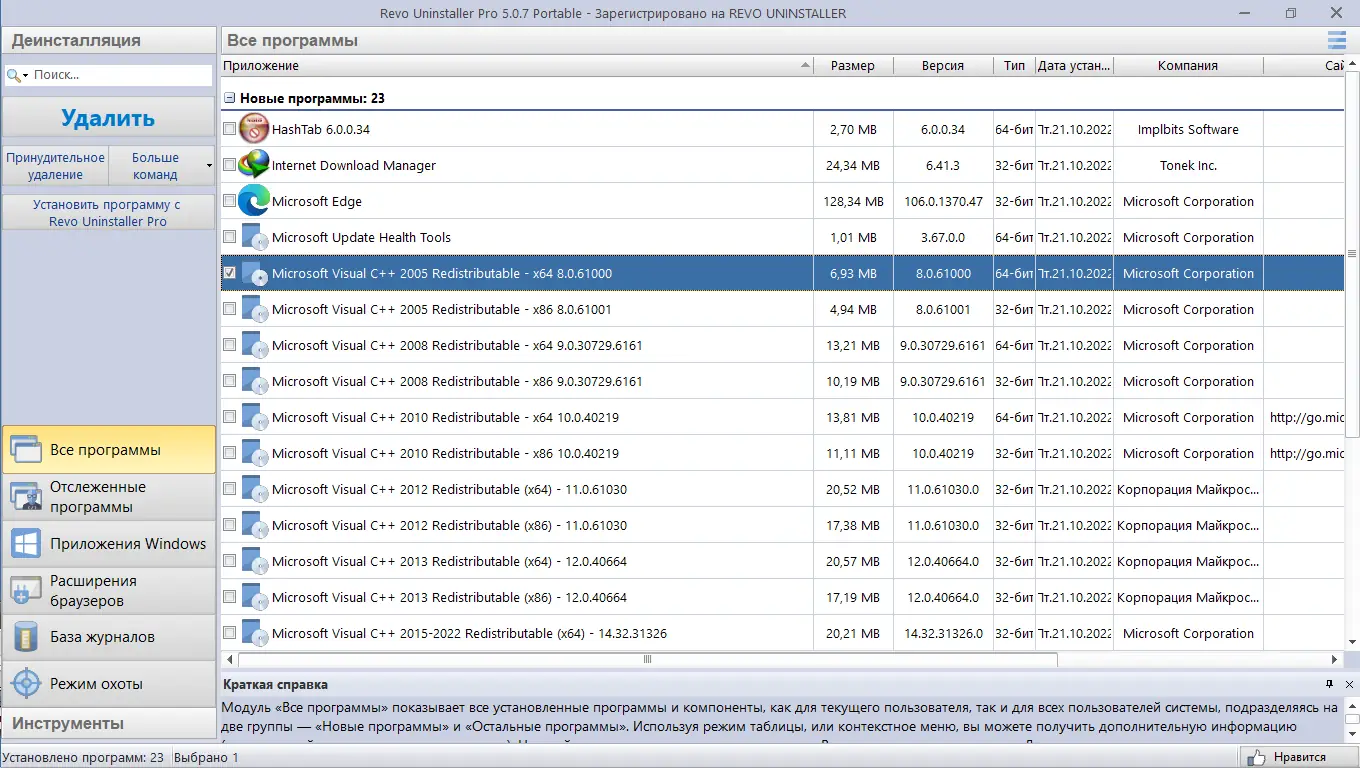Click the Internet Download Manager globe icon
Viewport: 1360px width, 768px height.
coord(255,165)
